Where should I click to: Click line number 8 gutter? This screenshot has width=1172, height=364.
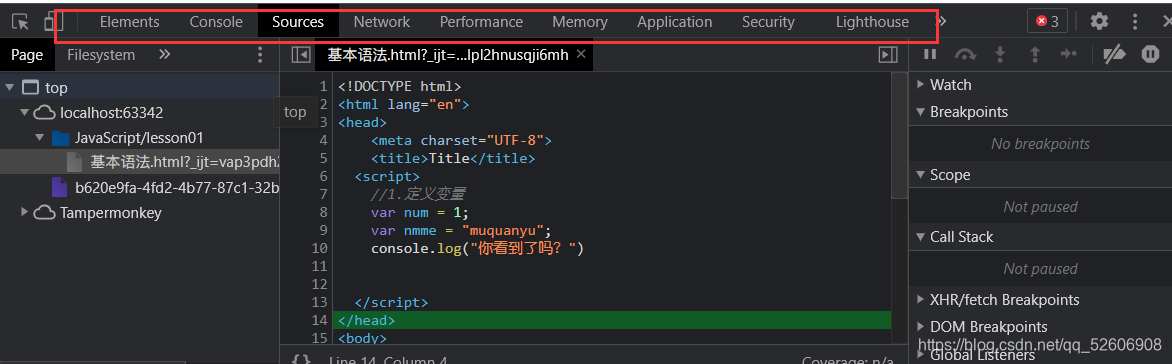tap(323, 212)
